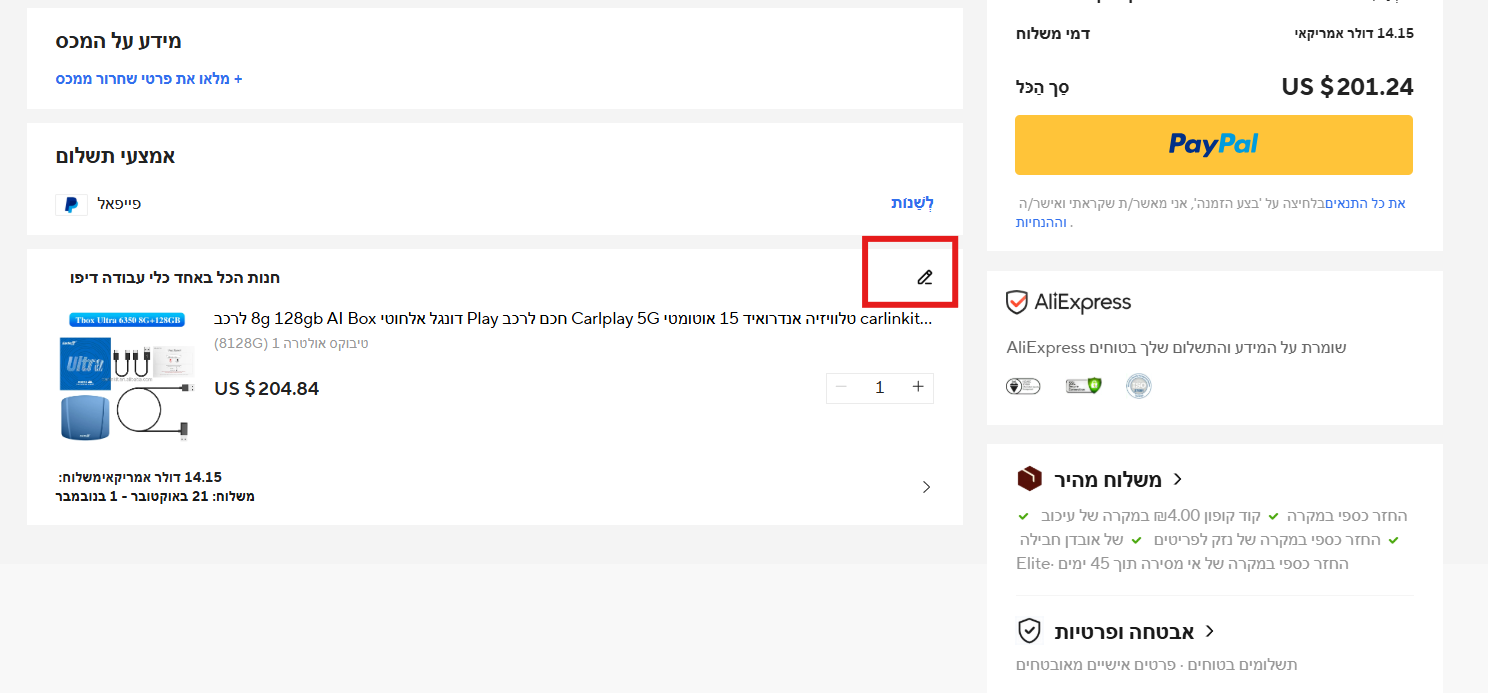Open shipping options via the delivery row chevron

(x=926, y=487)
